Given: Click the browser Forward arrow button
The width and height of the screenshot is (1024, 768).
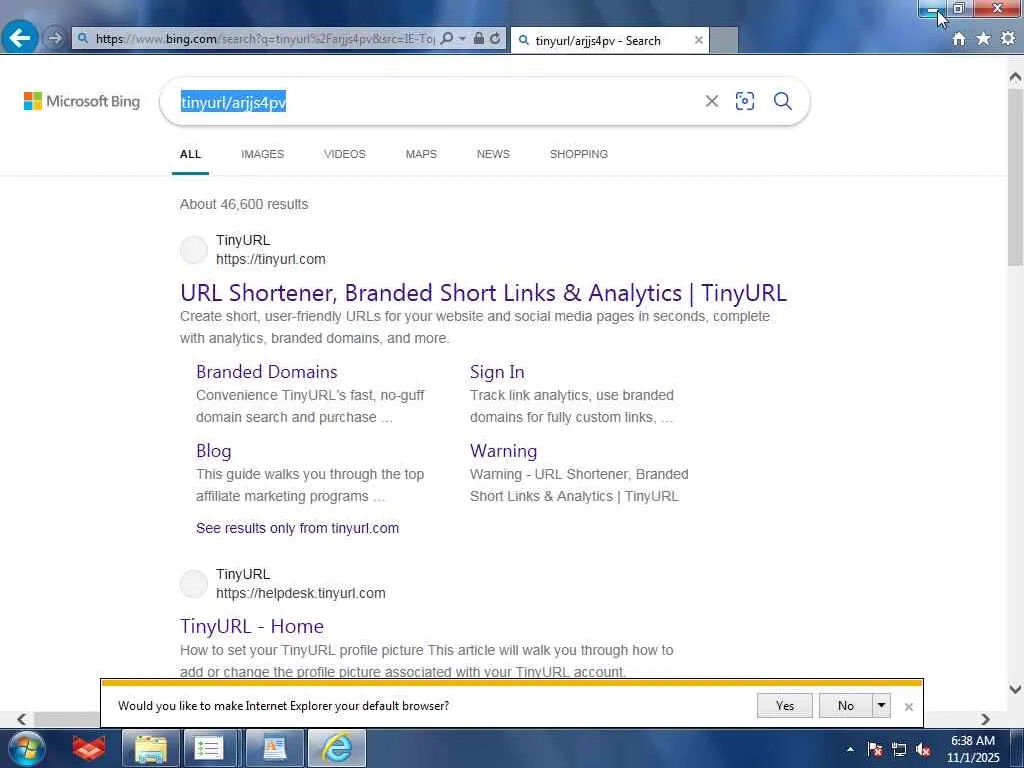Looking at the screenshot, I should [54, 39].
